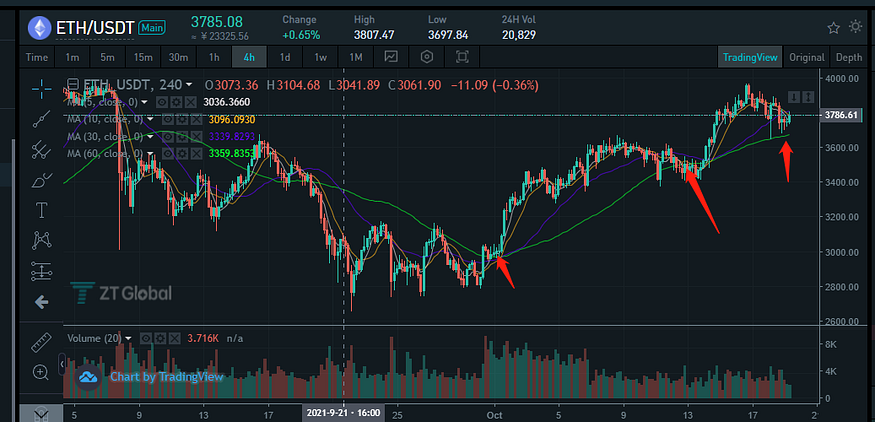Select the text annotation tool
This screenshot has height=422, width=875.
tap(41, 210)
